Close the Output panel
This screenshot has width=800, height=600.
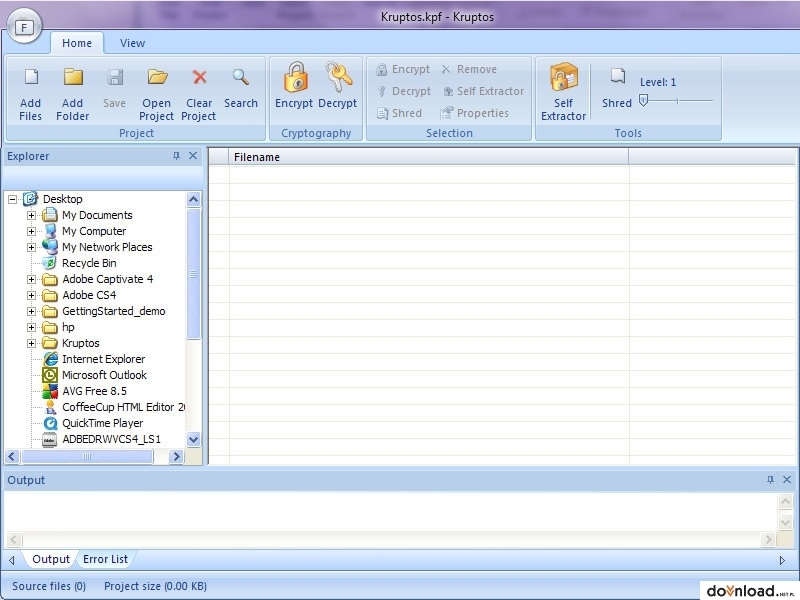pyautogui.click(x=787, y=480)
